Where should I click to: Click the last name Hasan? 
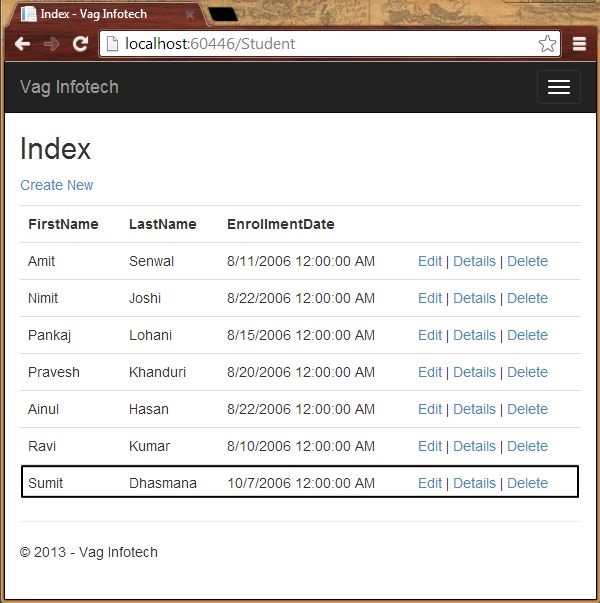click(149, 409)
